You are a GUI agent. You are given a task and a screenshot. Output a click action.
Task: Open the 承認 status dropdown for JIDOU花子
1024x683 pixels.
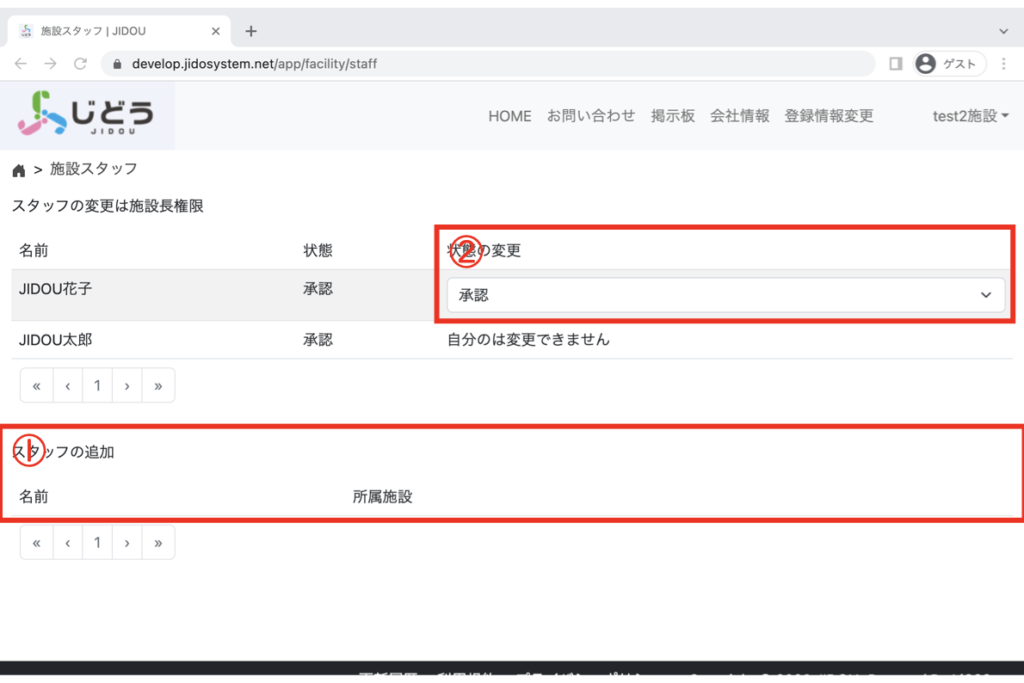725,295
